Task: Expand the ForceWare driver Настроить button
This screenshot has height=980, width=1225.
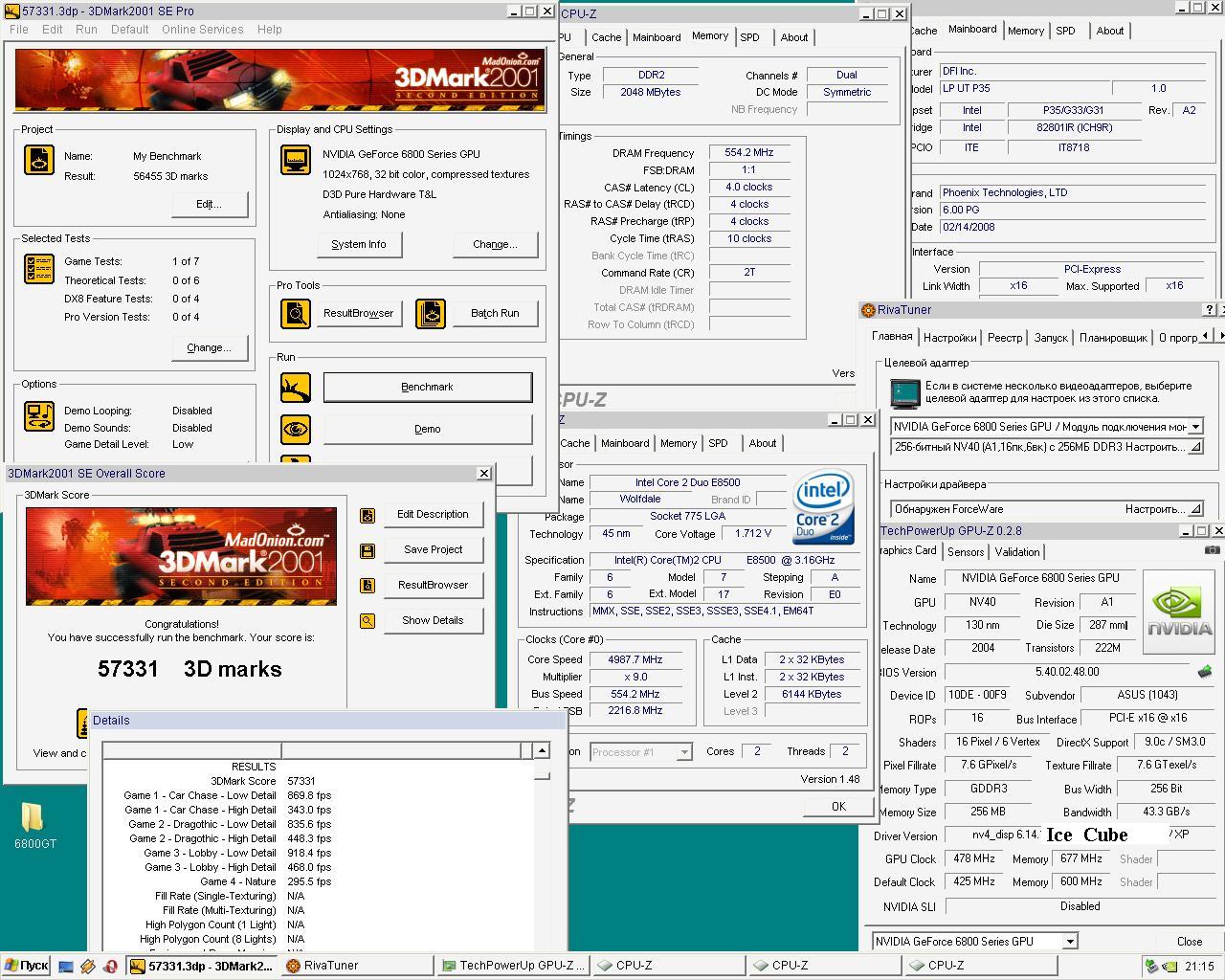Action: coord(1195,509)
